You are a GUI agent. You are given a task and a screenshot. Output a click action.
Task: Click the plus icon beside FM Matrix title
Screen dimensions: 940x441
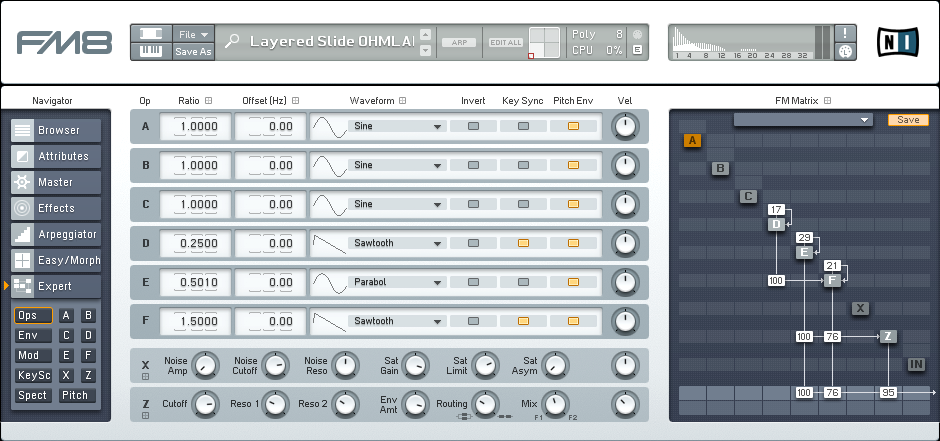[827, 101]
